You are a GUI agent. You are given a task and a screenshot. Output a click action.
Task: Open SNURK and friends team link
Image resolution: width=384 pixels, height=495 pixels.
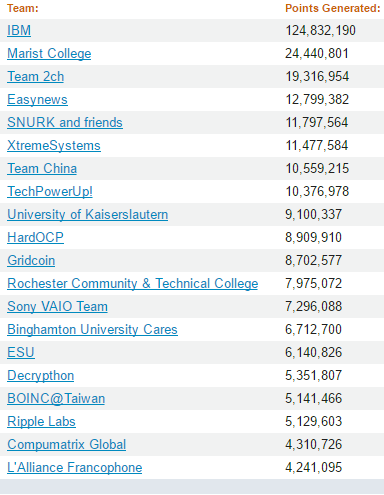(65, 123)
